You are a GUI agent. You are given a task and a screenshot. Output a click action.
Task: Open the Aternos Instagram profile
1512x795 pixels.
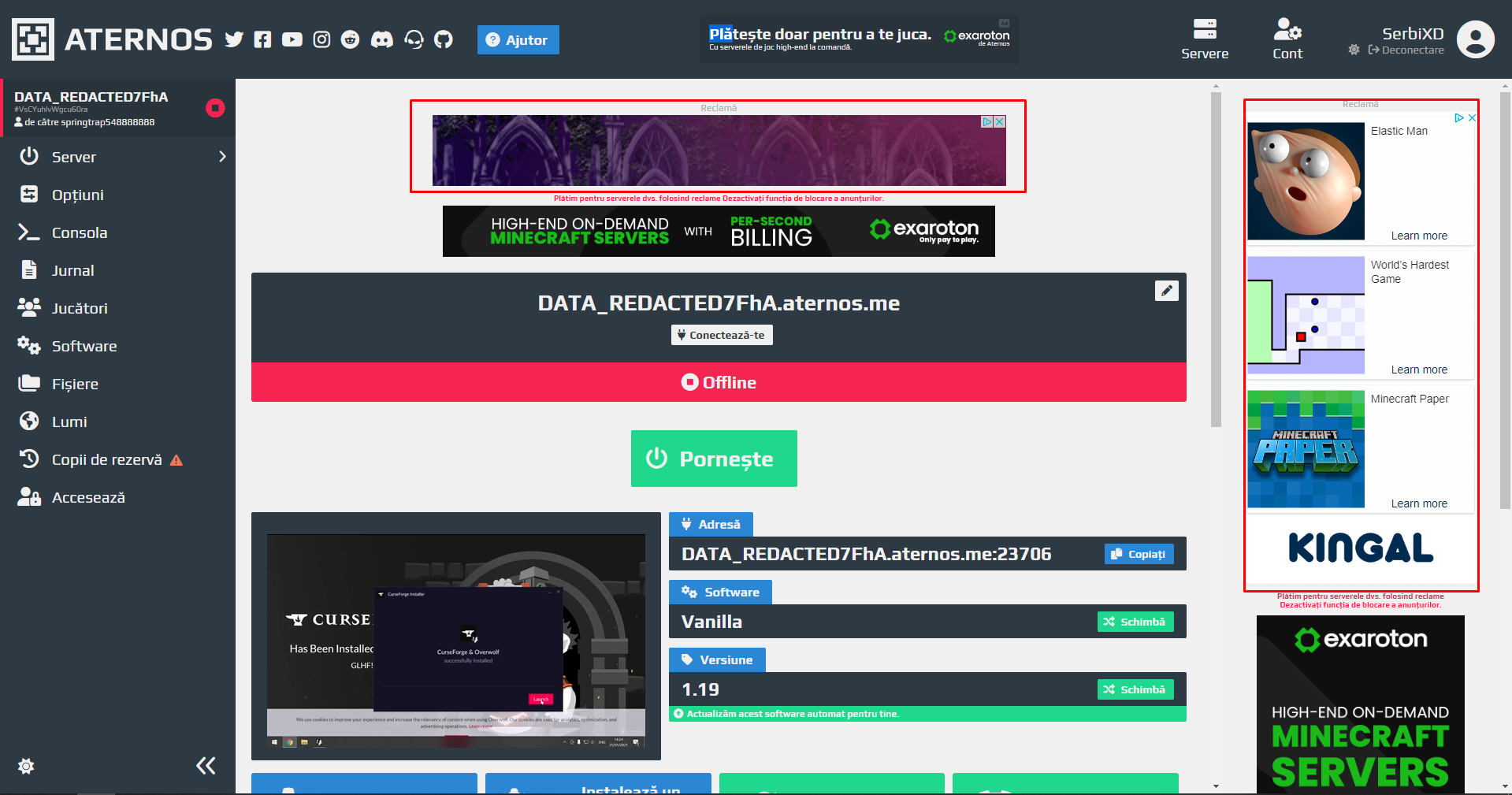point(321,39)
